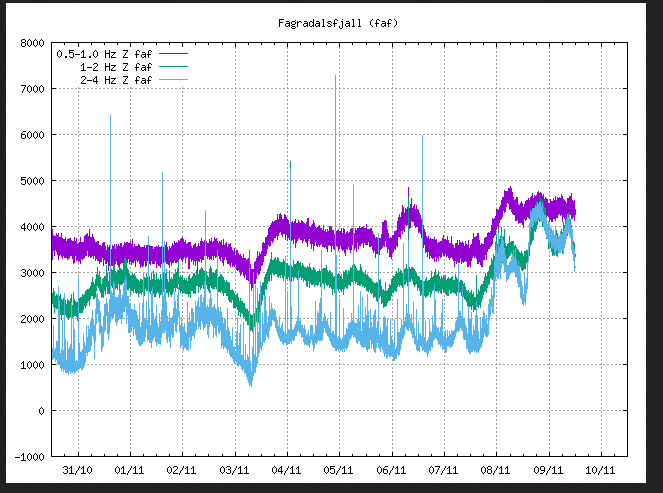Click y-axis label "-1000"
This screenshot has height=493, width=663.
point(29,457)
